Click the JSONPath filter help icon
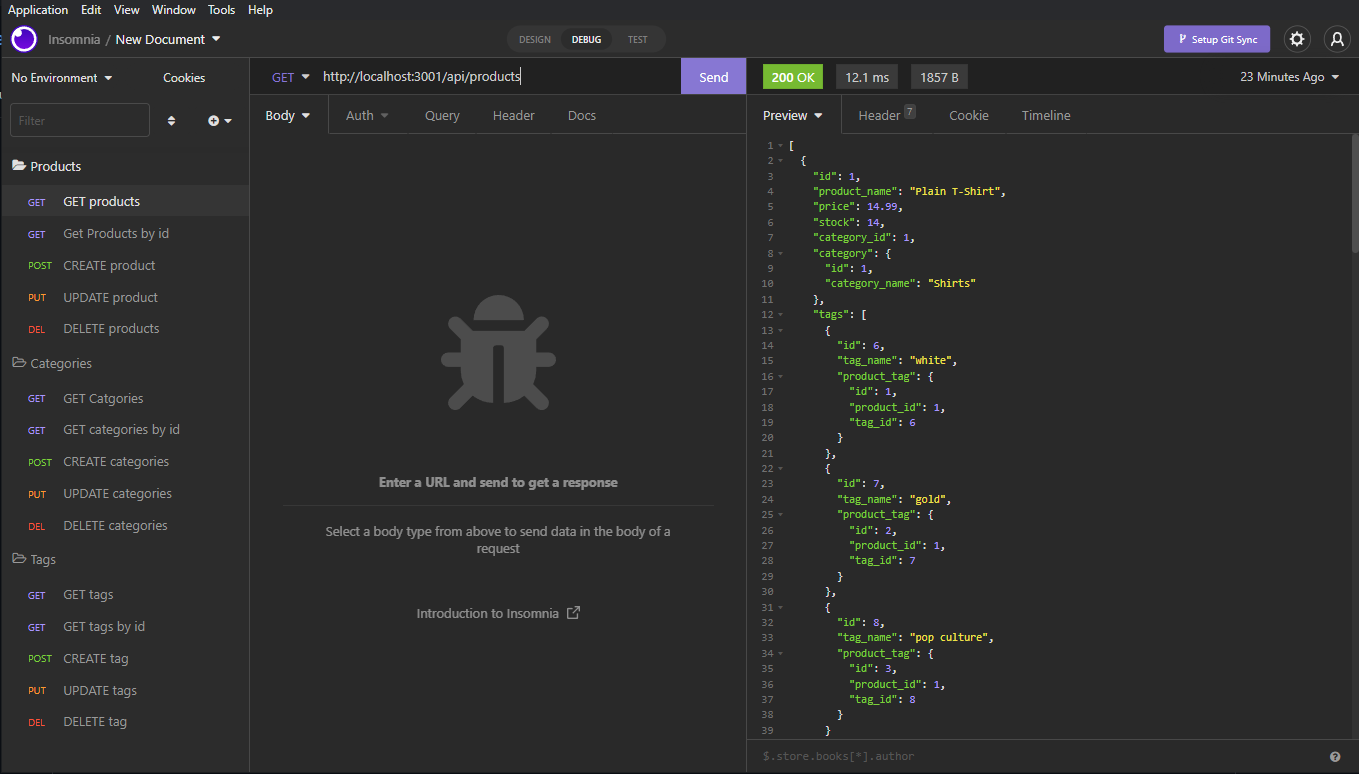 (1337, 756)
